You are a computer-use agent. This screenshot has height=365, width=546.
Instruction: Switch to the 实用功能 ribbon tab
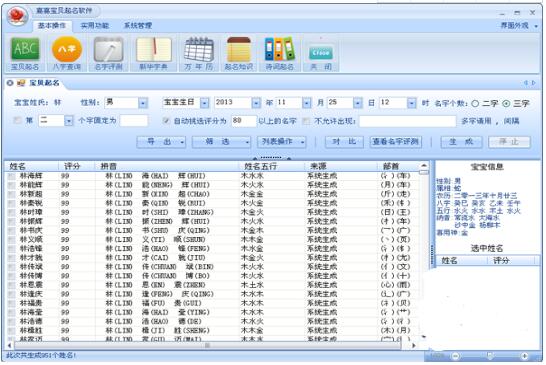coord(95,25)
